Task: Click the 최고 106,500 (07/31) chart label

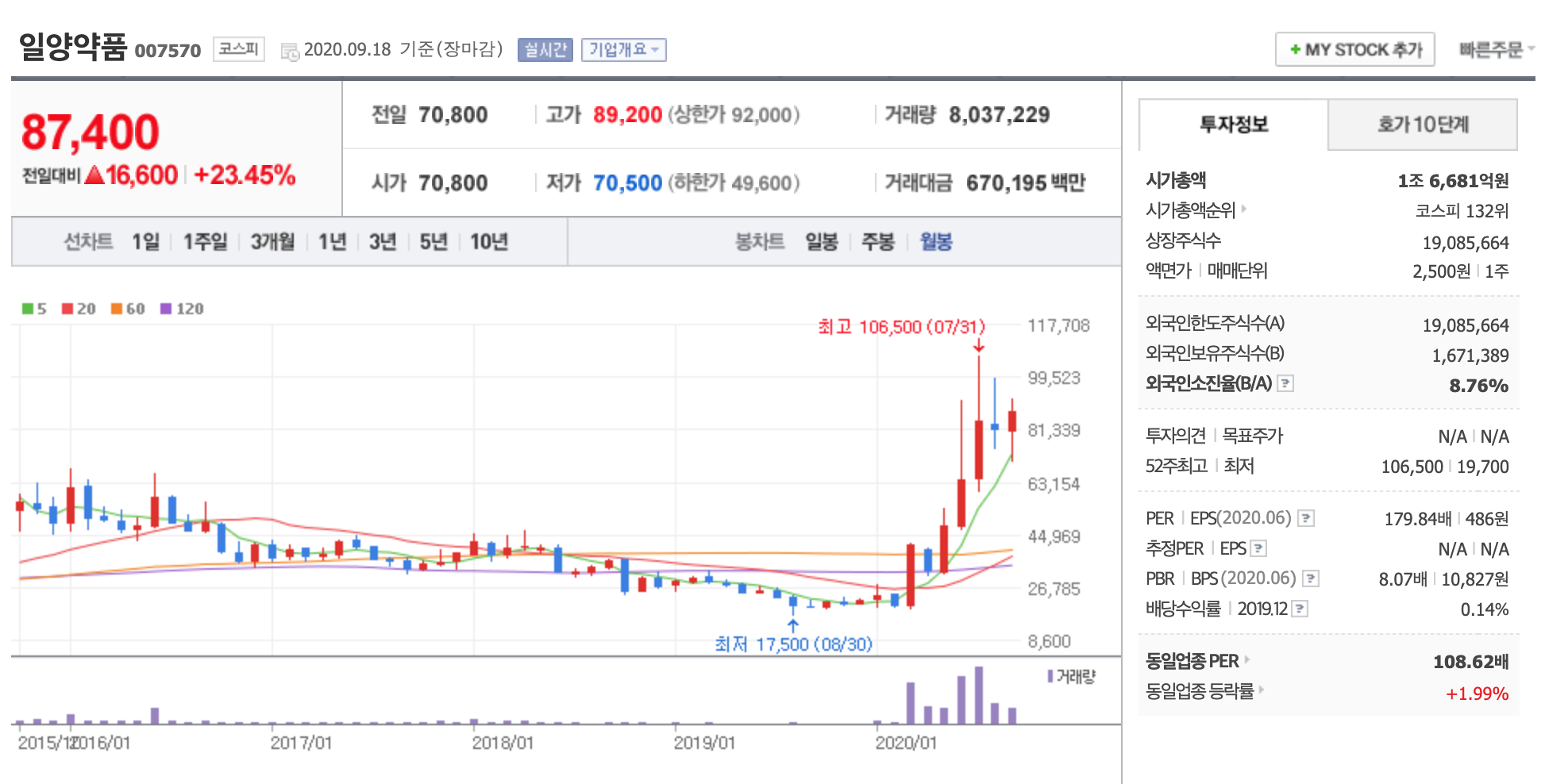Action: click(x=901, y=327)
